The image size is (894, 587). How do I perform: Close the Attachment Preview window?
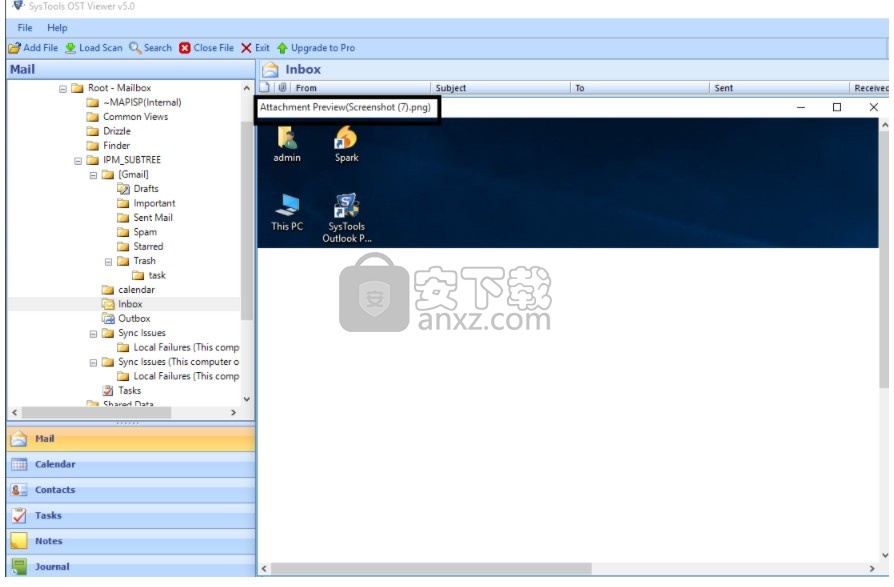click(x=873, y=107)
